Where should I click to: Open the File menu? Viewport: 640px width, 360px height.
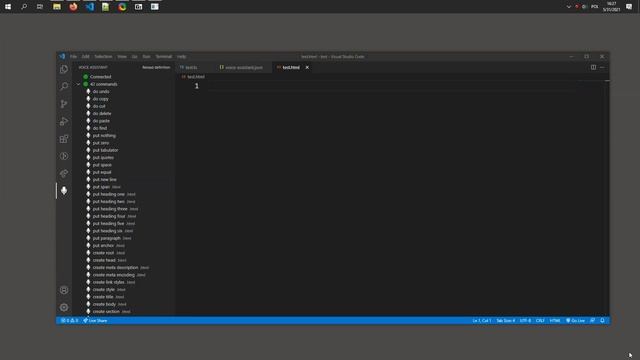click(x=73, y=56)
